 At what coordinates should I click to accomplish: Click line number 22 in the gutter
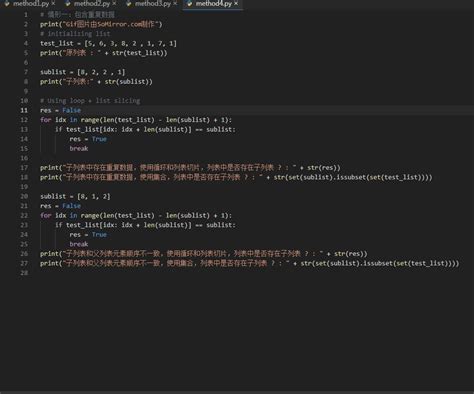coord(24,216)
